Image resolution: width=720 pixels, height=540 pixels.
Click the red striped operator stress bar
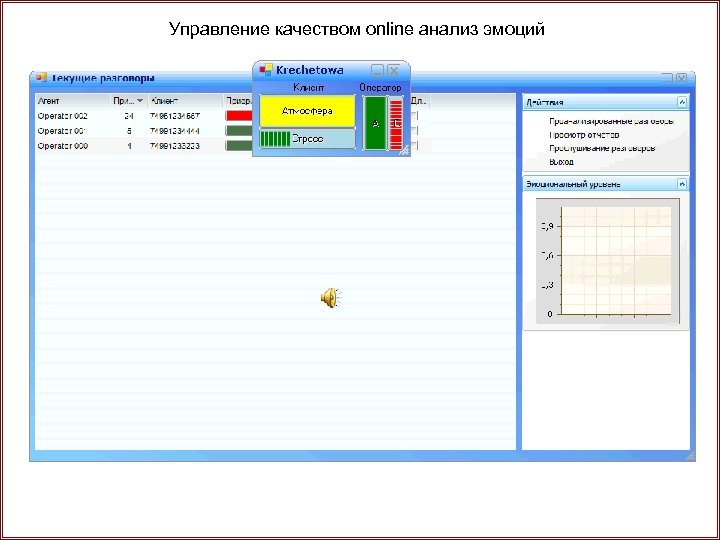click(396, 123)
